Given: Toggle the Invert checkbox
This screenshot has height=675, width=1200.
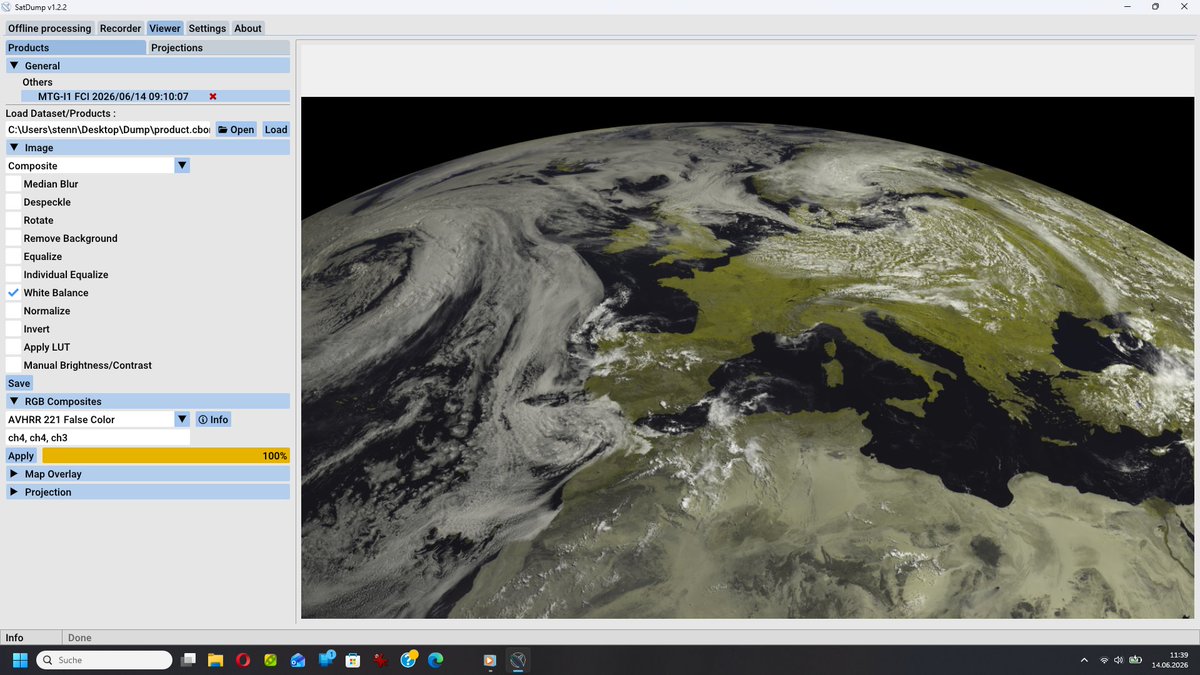Looking at the screenshot, I should (13, 329).
